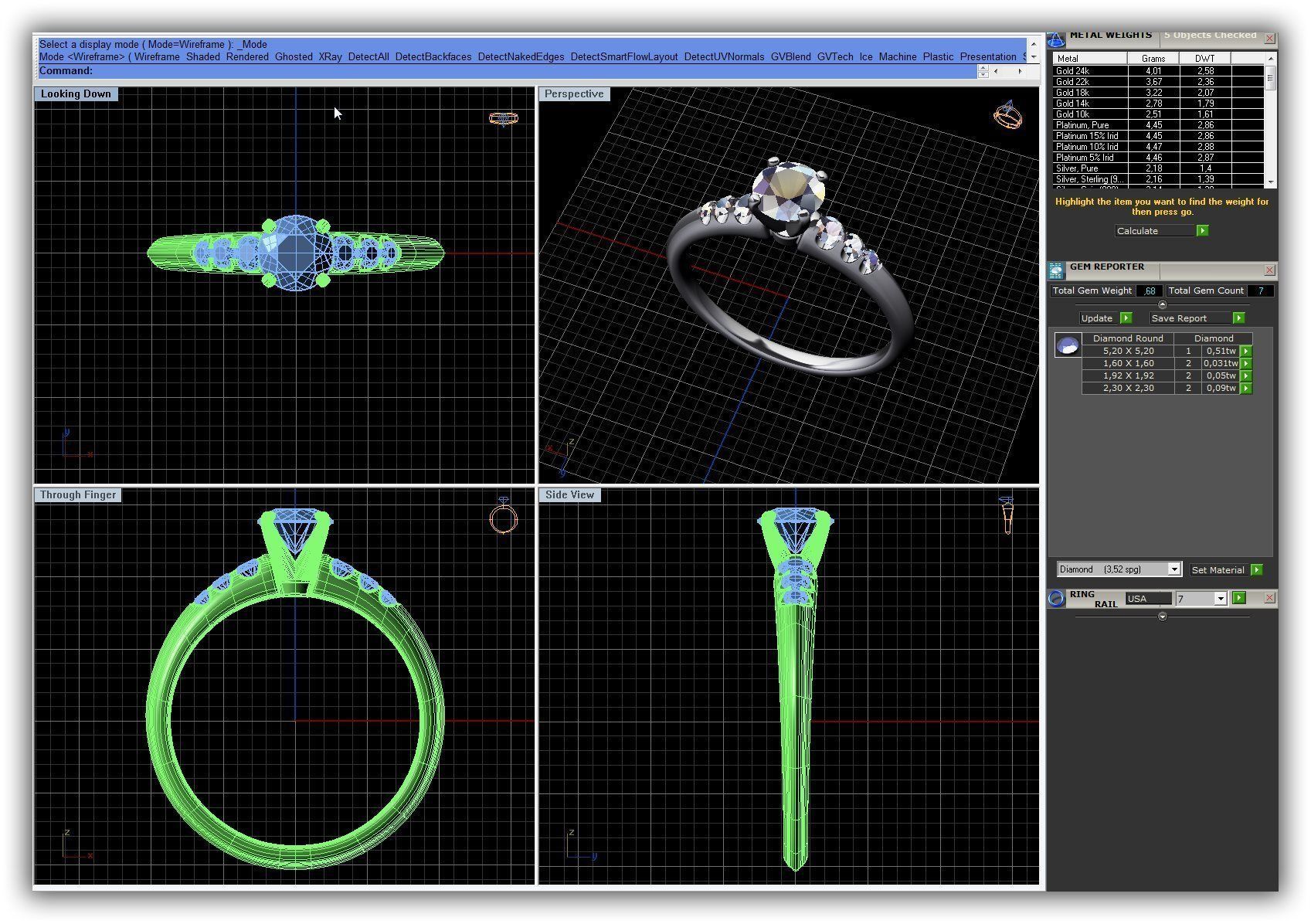Click the Perspective viewport ring icon
1311x924 pixels.
pos(1007,115)
